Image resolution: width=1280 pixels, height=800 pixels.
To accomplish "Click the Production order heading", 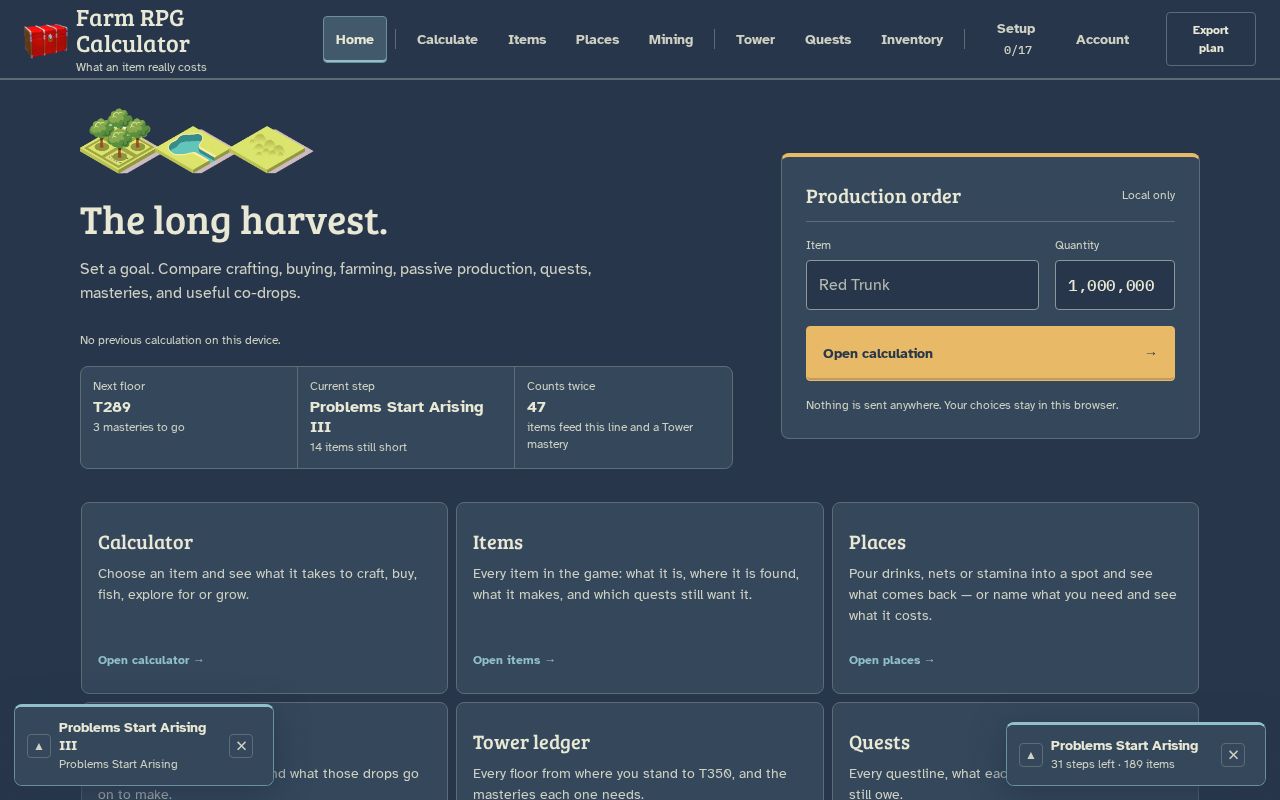I will (883, 196).
